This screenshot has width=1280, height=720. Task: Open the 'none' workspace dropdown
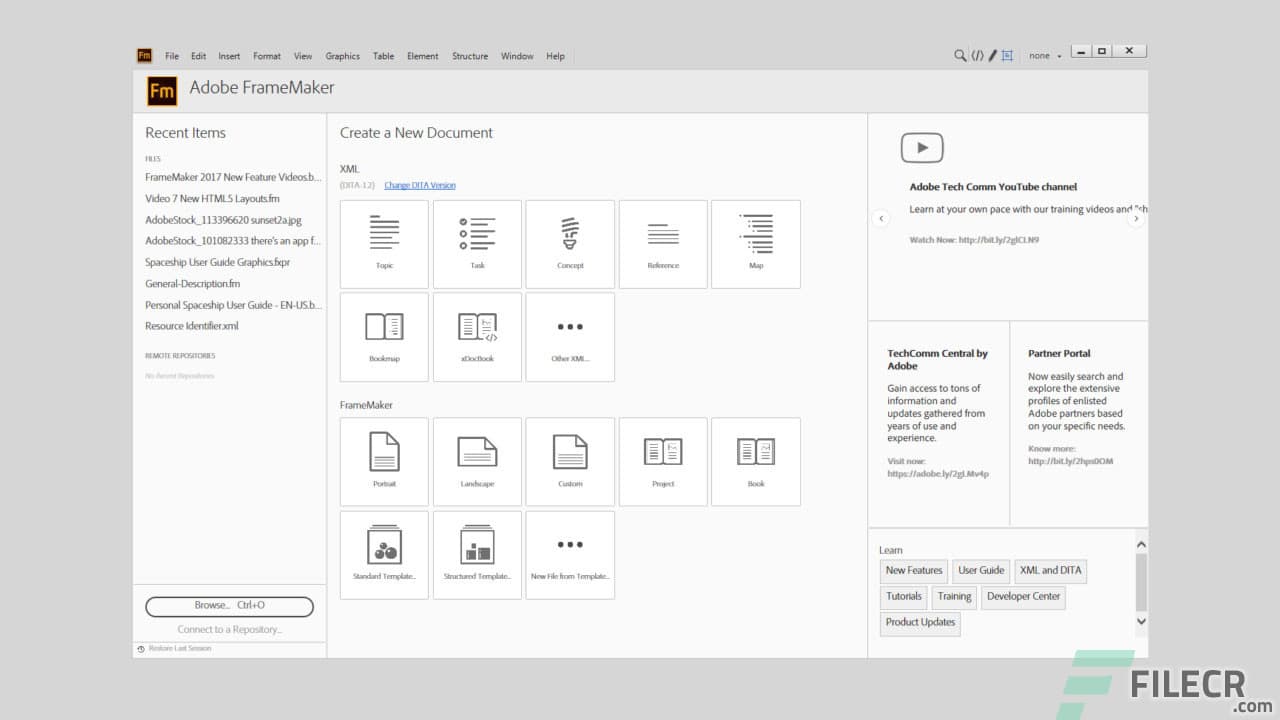click(x=1044, y=55)
